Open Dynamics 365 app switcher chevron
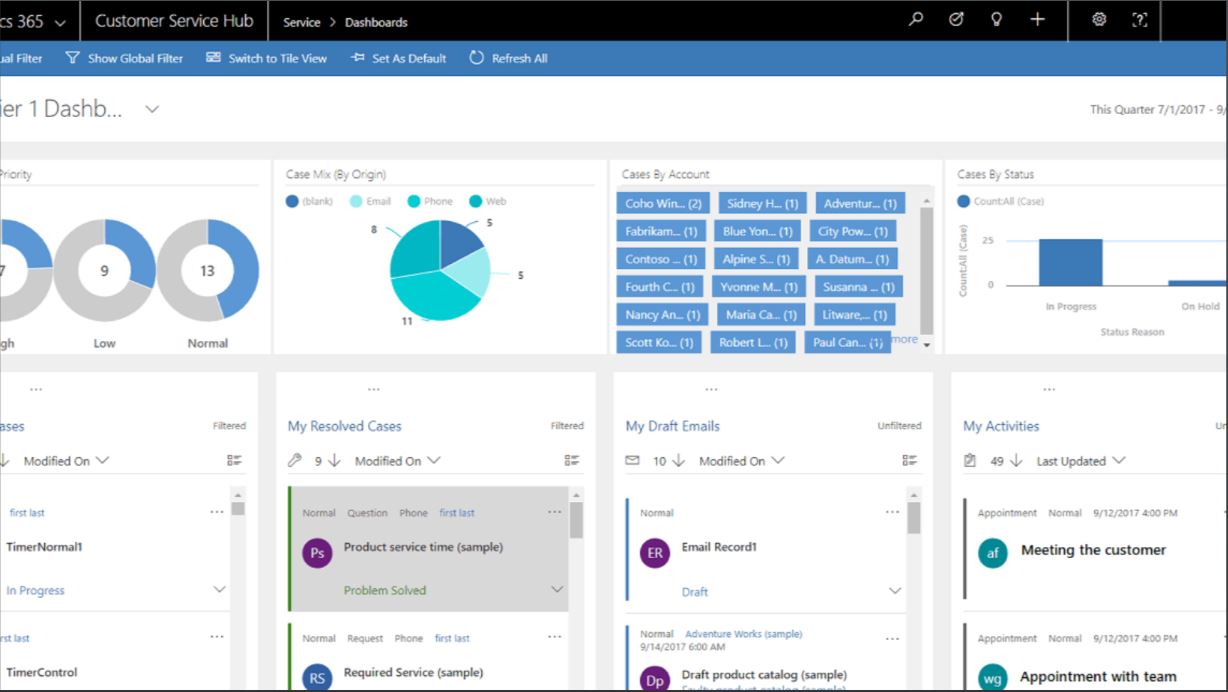This screenshot has height=692, width=1228. (x=60, y=22)
